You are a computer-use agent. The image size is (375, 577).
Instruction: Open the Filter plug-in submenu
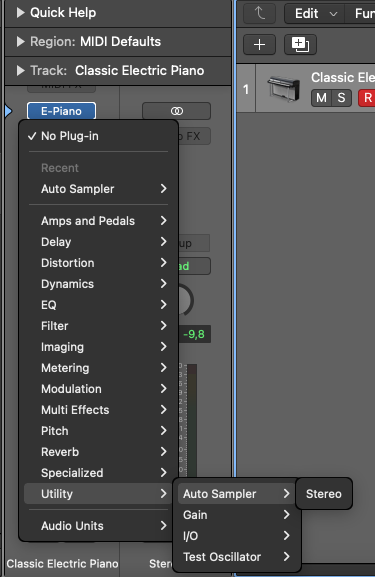98,326
